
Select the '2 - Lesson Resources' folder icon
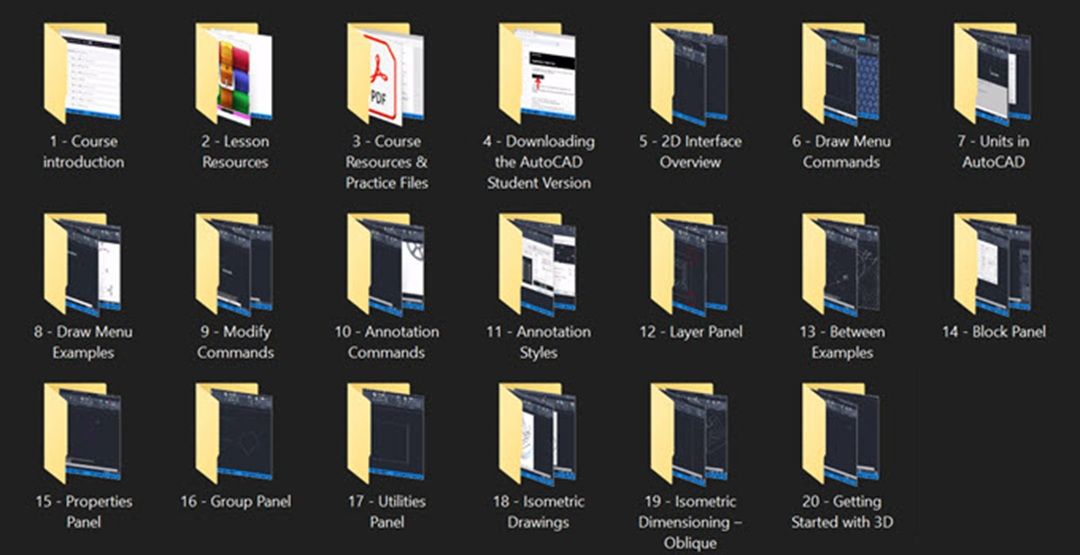pos(234,72)
